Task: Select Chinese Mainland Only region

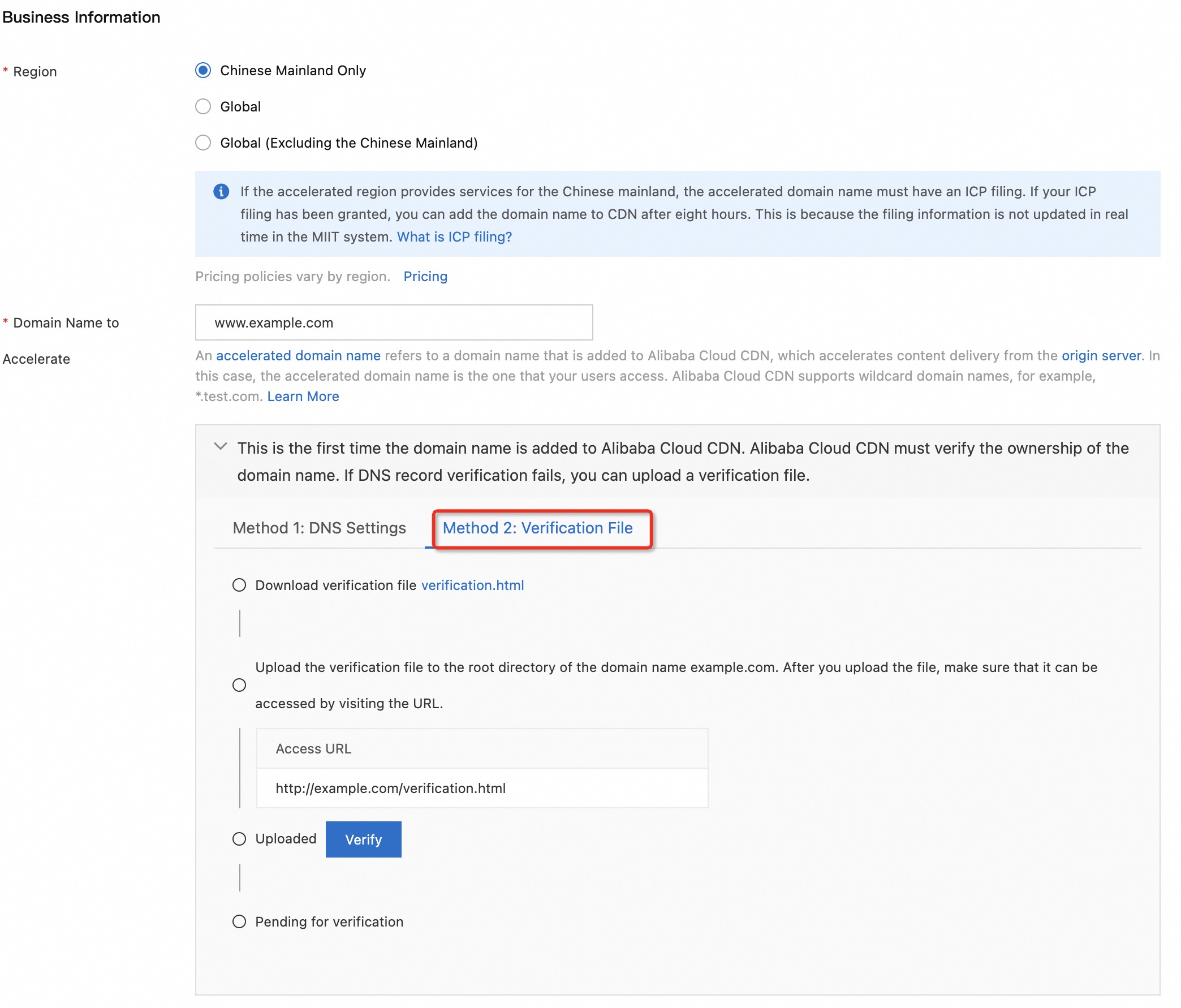Action: tap(203, 70)
